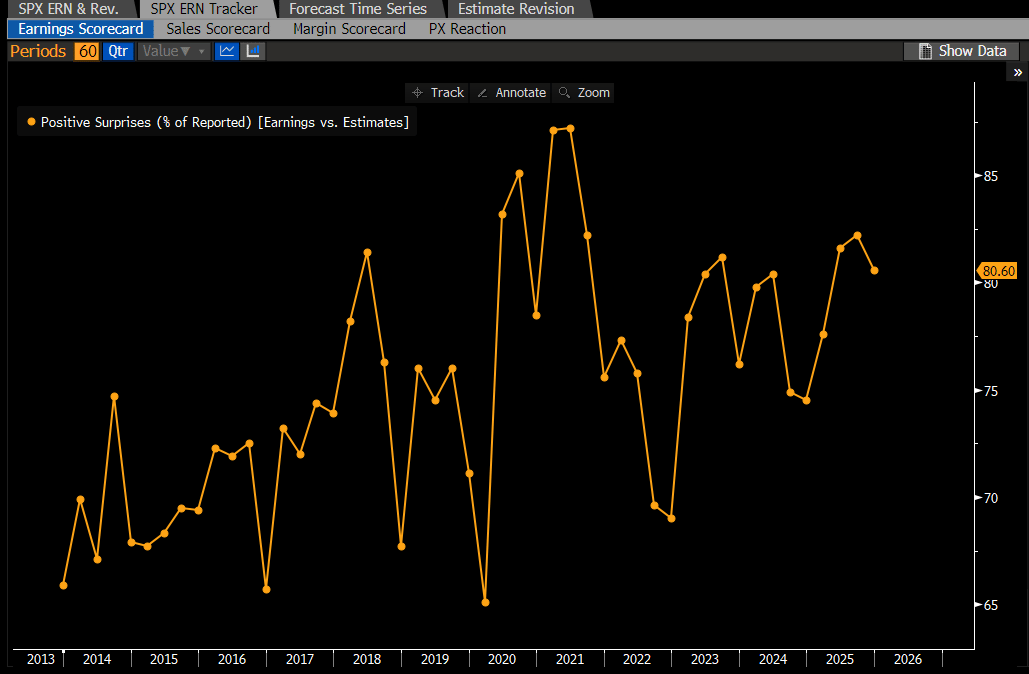The width and height of the screenshot is (1029, 674).
Task: Switch to line chart view icon
Action: tap(227, 51)
